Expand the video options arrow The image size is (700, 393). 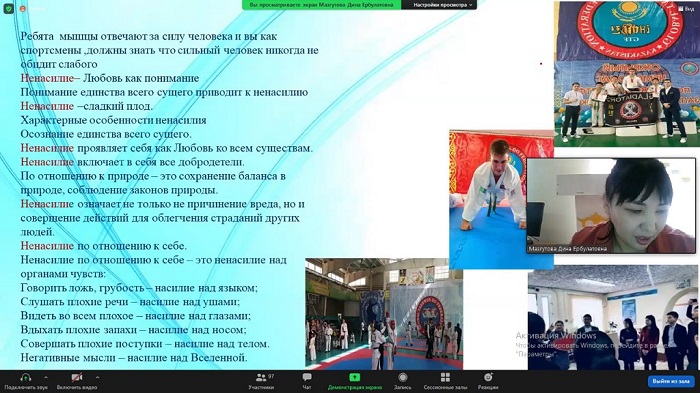click(x=97, y=377)
